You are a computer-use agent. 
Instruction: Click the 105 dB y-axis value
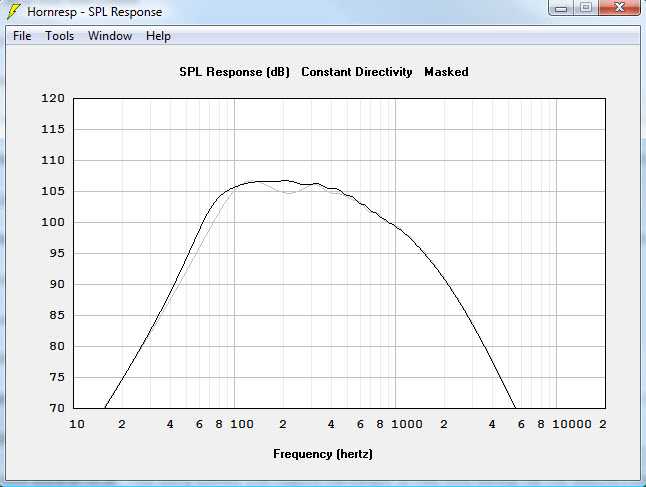point(53,191)
